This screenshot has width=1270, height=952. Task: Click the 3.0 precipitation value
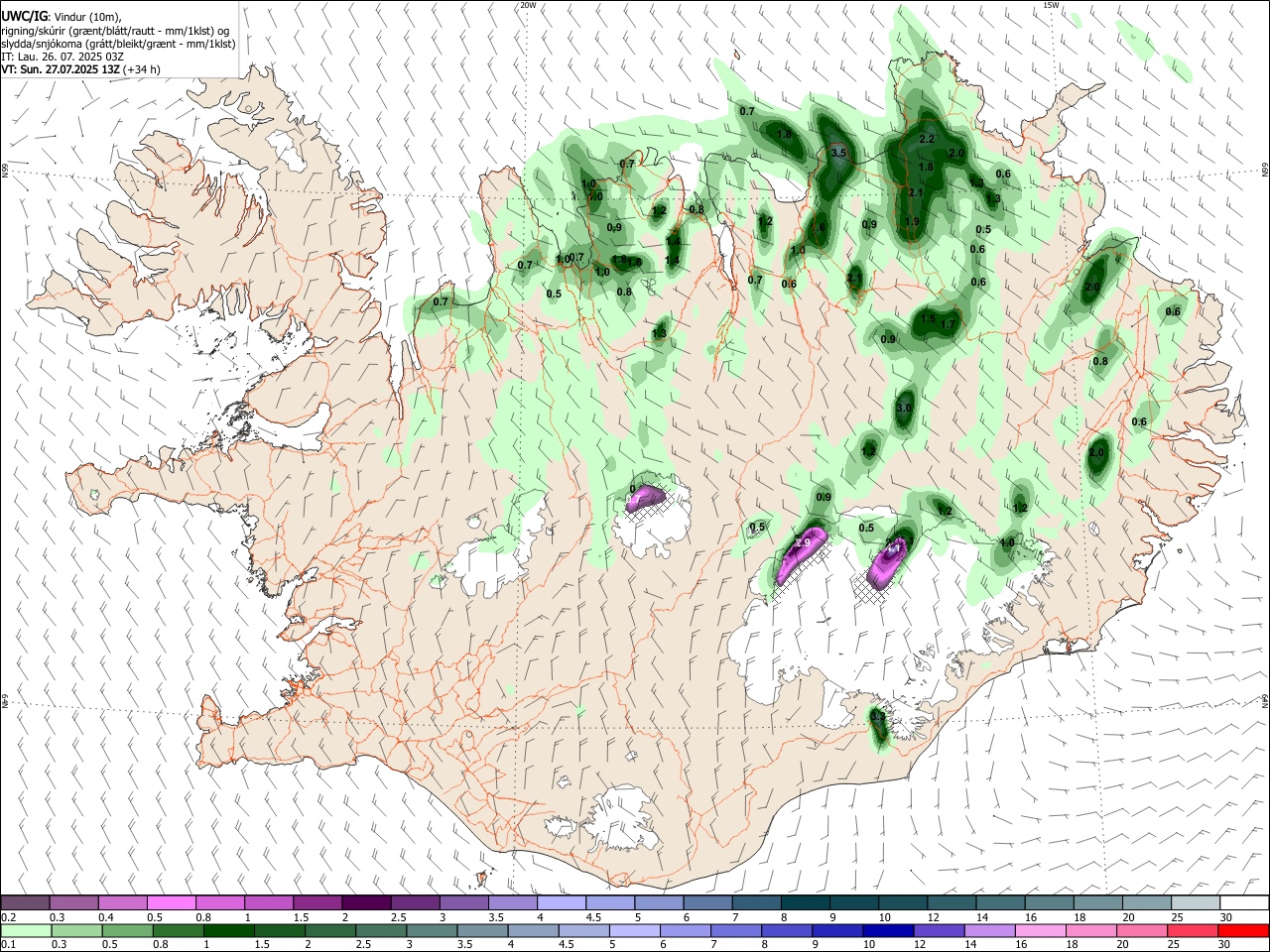pyautogui.click(x=904, y=409)
